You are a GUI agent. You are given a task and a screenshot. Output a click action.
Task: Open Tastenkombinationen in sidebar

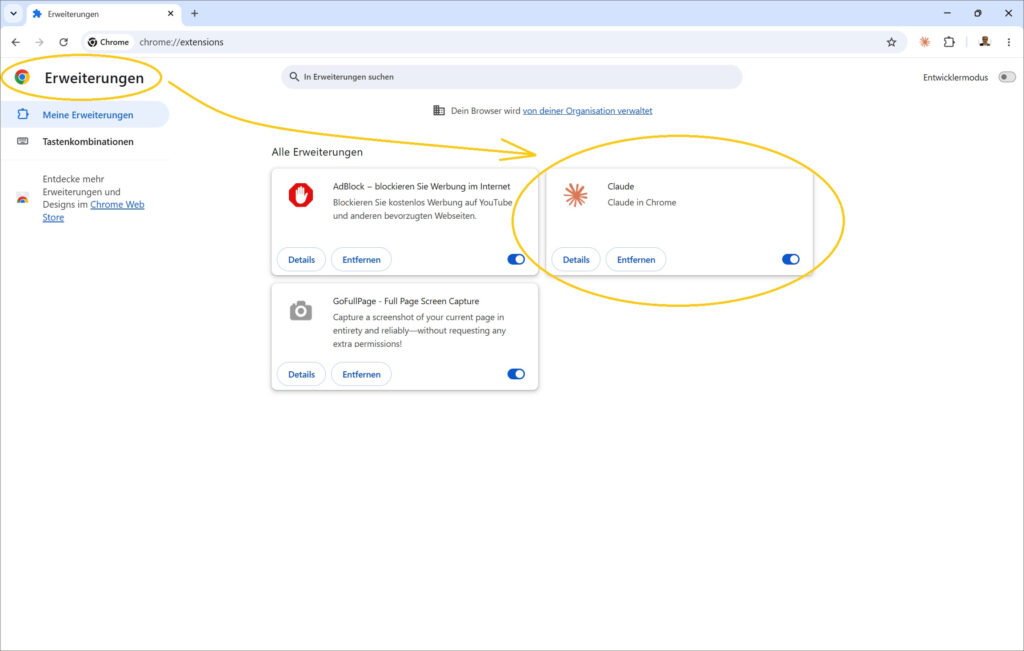tap(85, 141)
